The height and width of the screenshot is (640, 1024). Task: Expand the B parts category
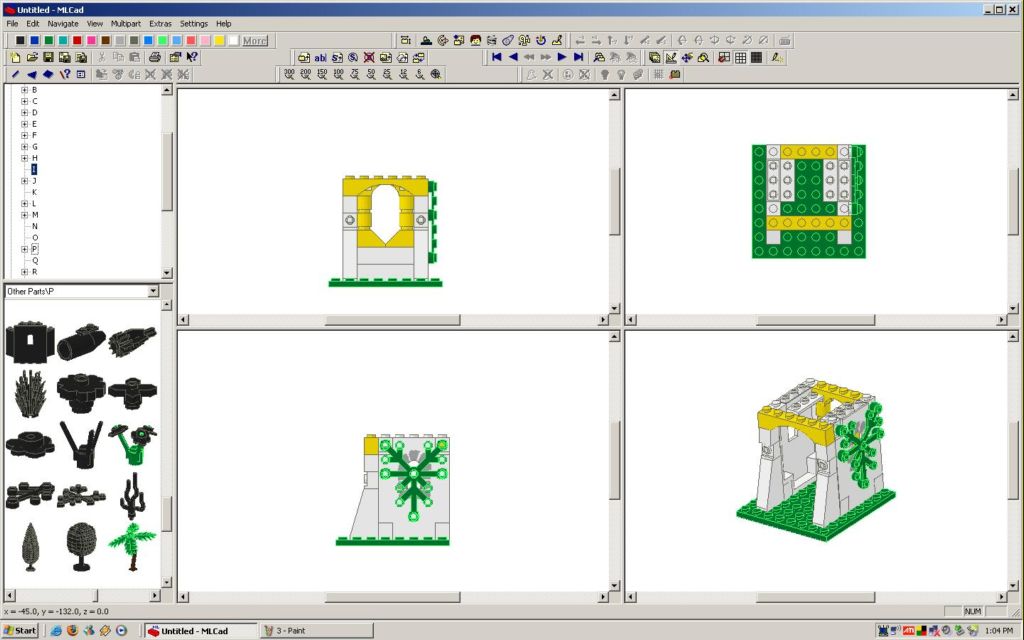[x=24, y=90]
